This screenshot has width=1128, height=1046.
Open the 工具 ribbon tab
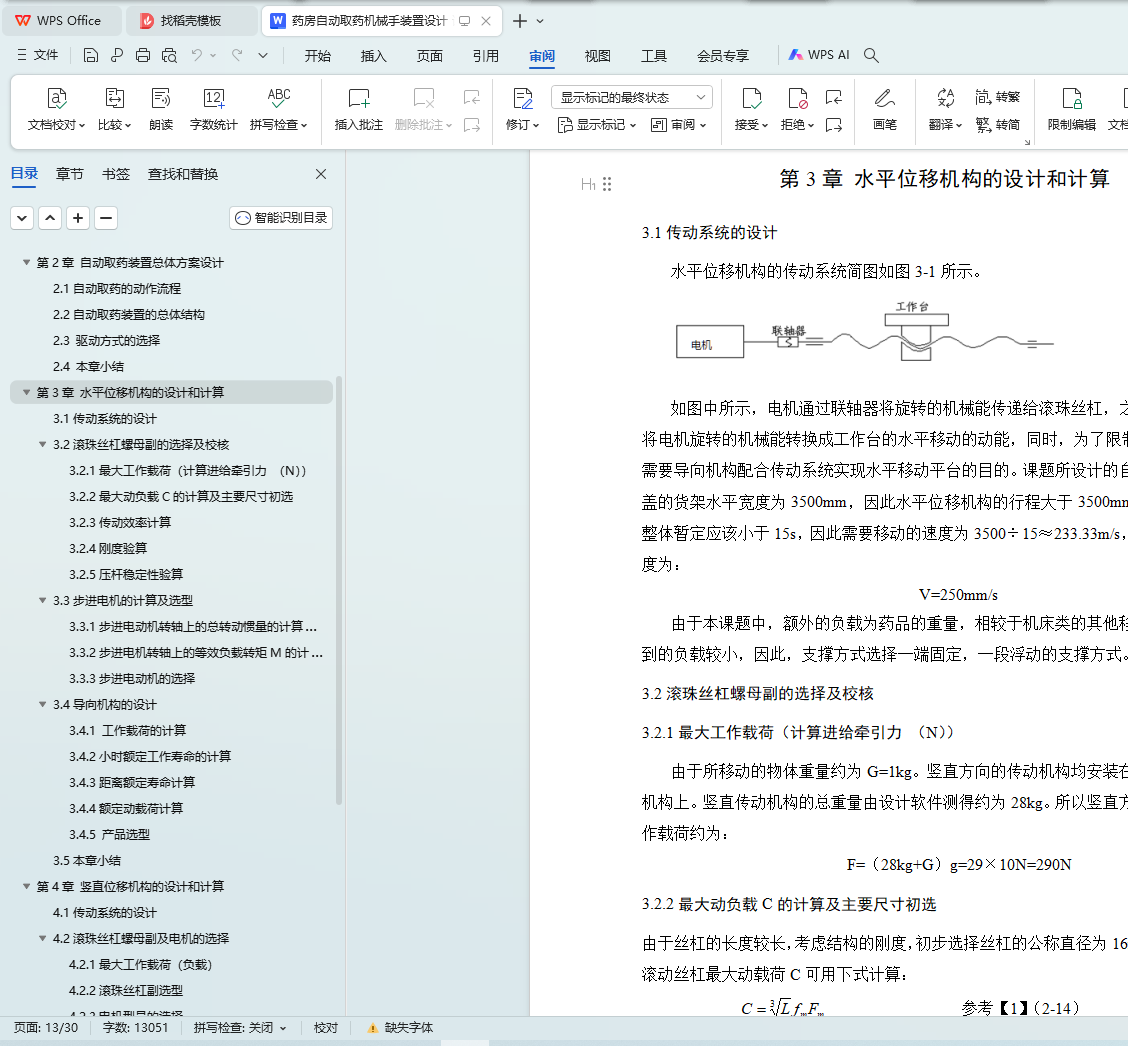(654, 55)
